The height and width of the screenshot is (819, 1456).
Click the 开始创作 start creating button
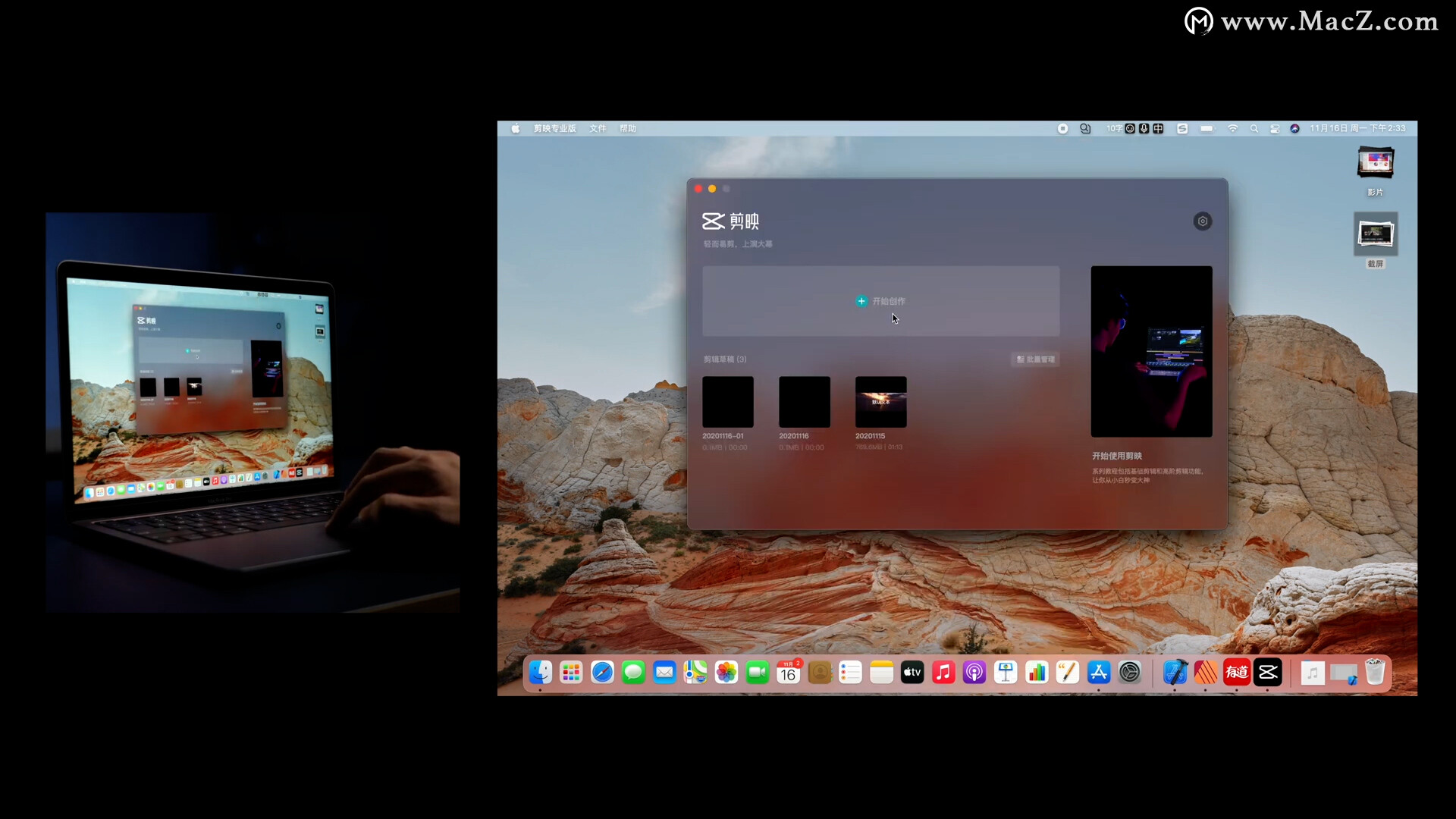click(880, 301)
